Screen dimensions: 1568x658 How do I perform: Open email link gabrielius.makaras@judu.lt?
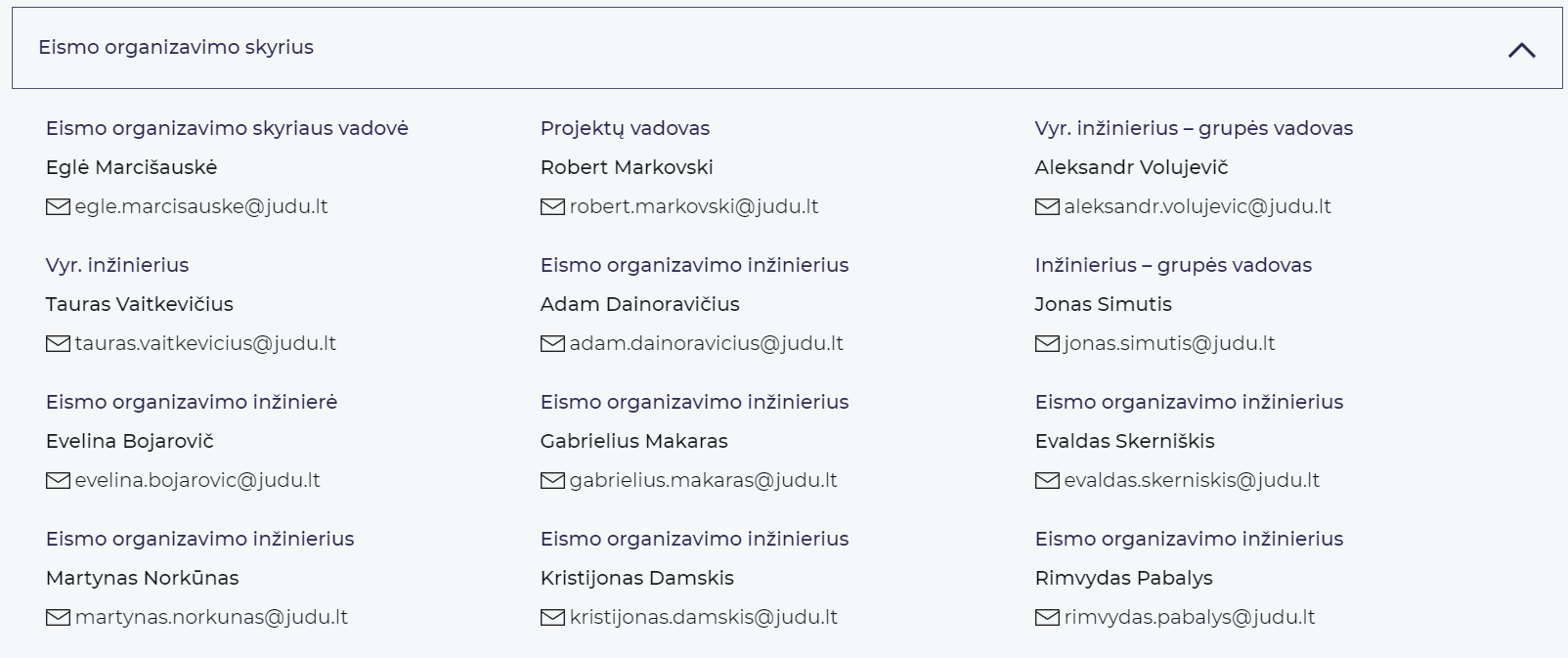click(x=703, y=481)
